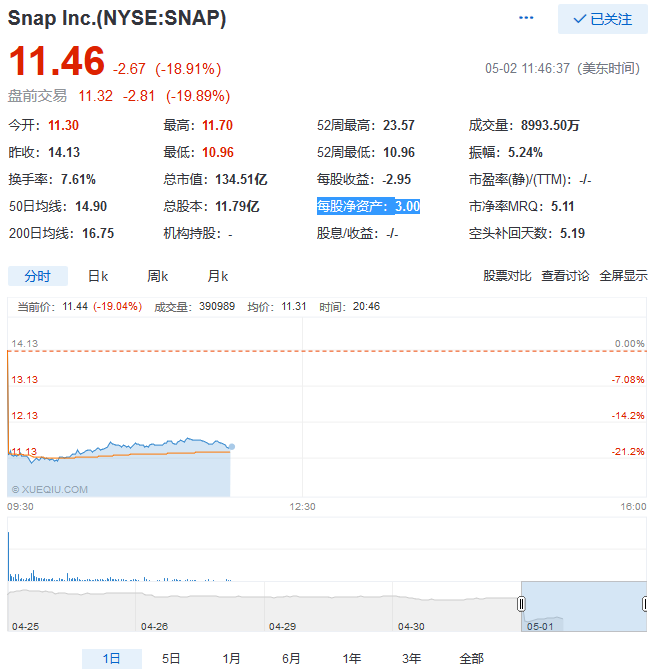
Task: Click the 最低 10.96 value
Action: [218, 152]
